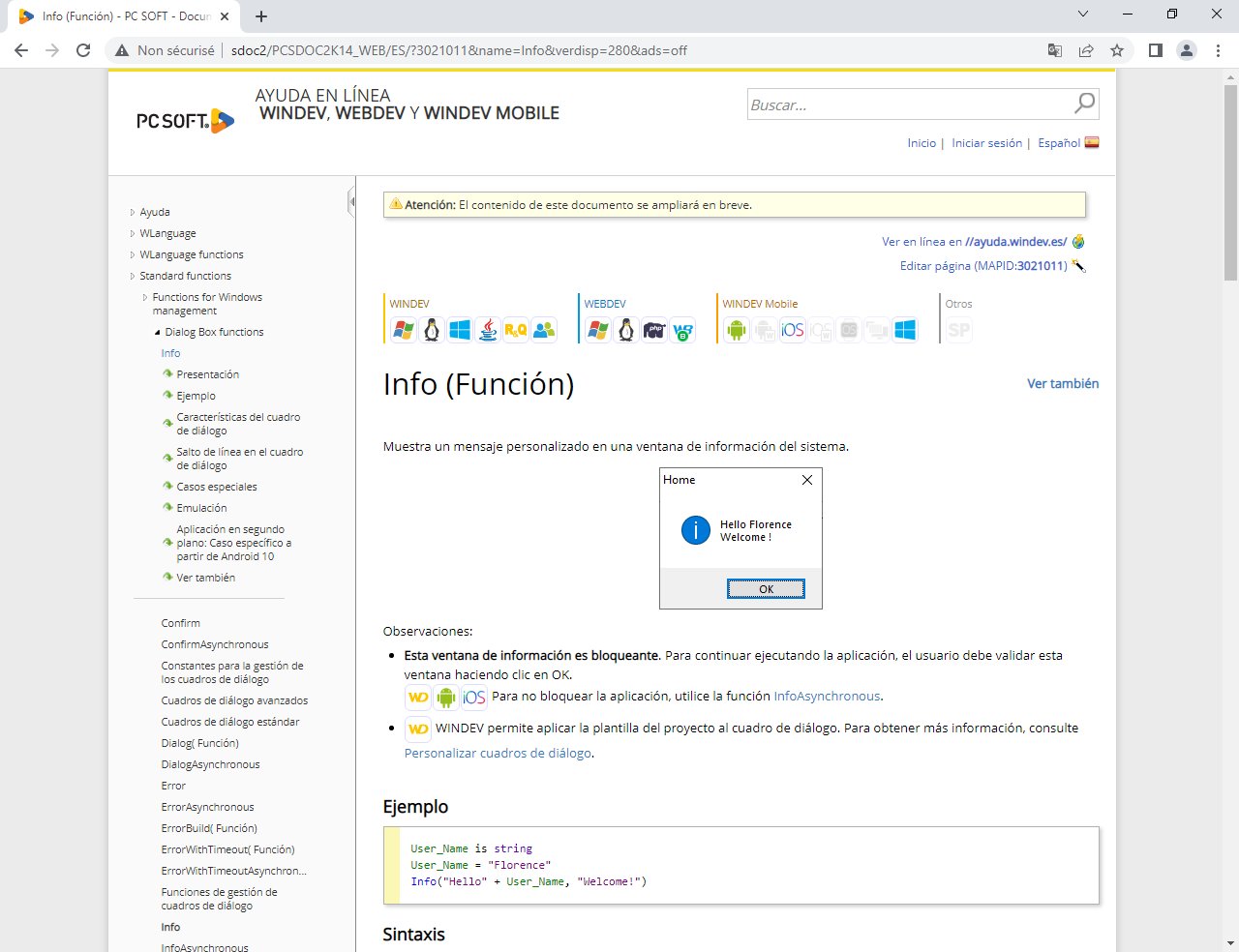Click Editar página (MAPID:3021011) link
The width and height of the screenshot is (1239, 952).
tap(983, 266)
